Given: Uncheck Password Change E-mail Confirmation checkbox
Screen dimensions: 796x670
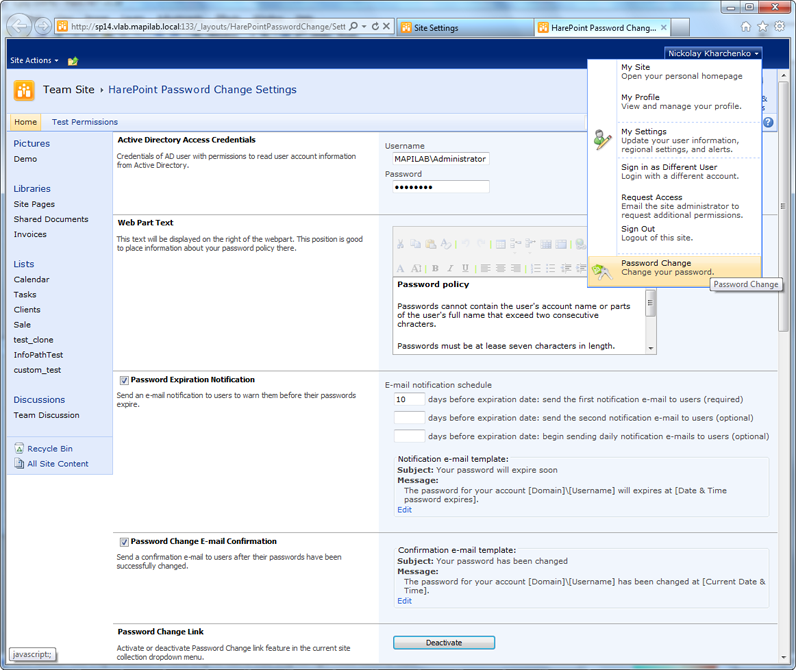Looking at the screenshot, I should (124, 542).
